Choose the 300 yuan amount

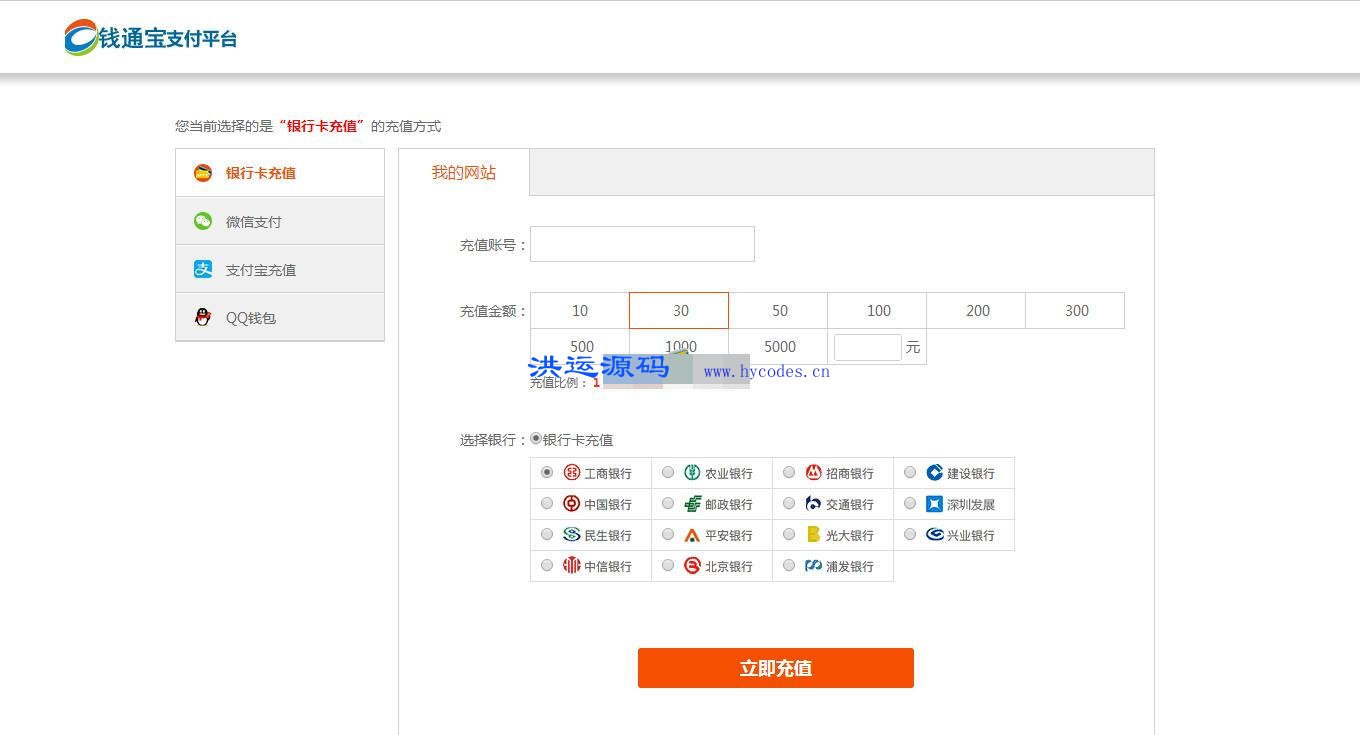coord(1075,310)
